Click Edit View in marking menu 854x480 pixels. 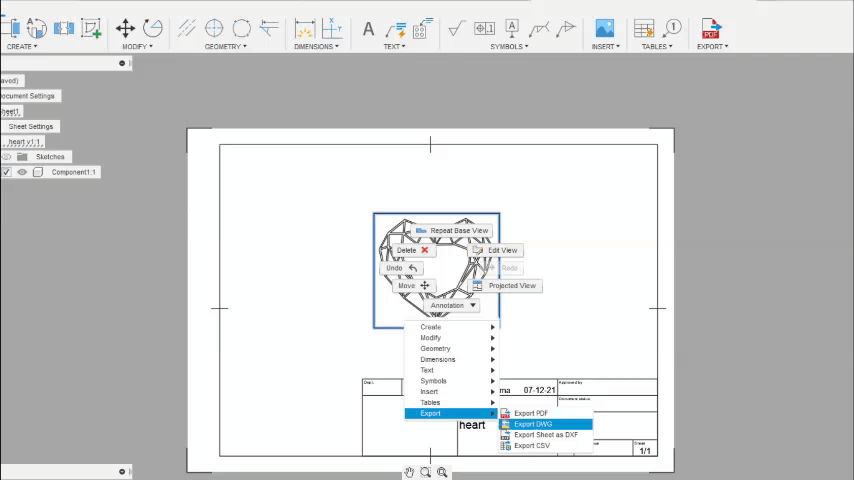[495, 250]
